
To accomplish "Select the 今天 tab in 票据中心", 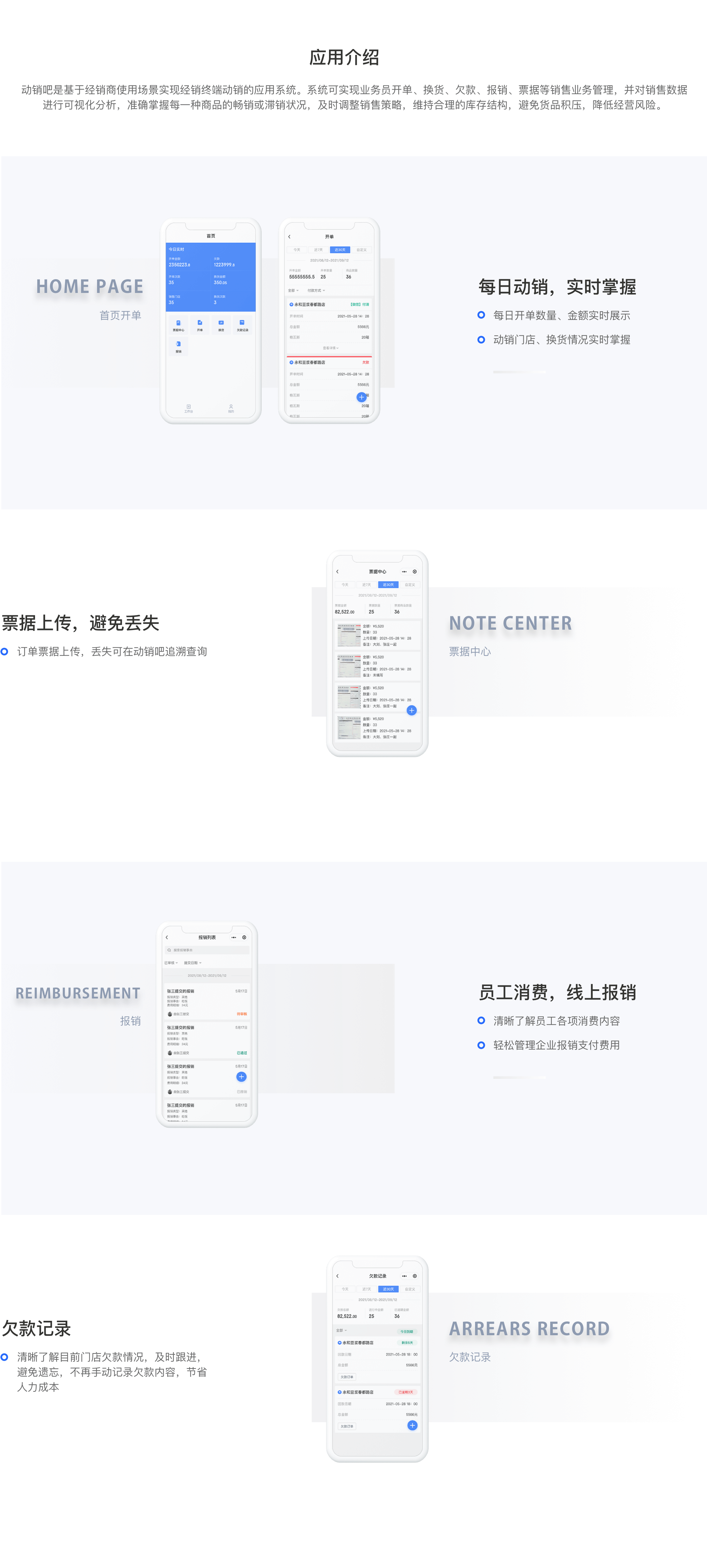I will 345,585.
